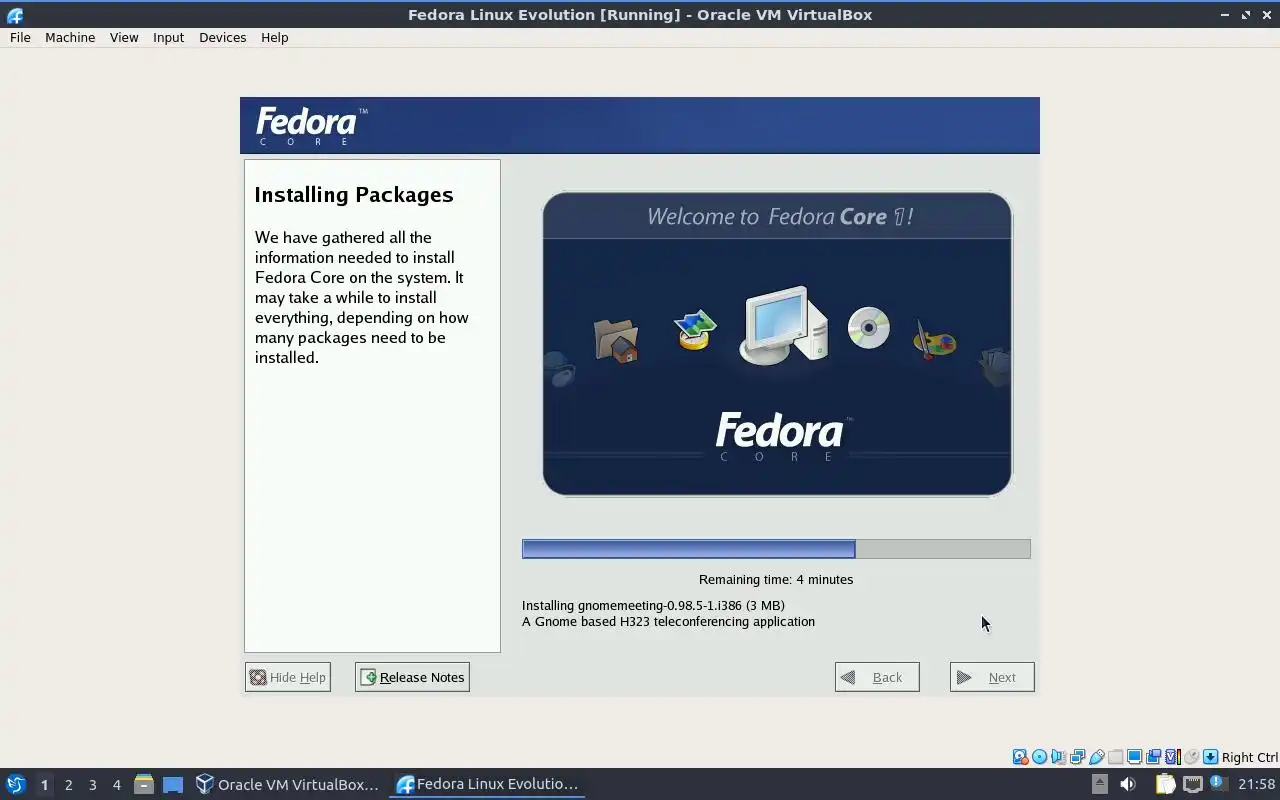Click the Installing Packages heading
The image size is (1280, 800).
click(354, 195)
